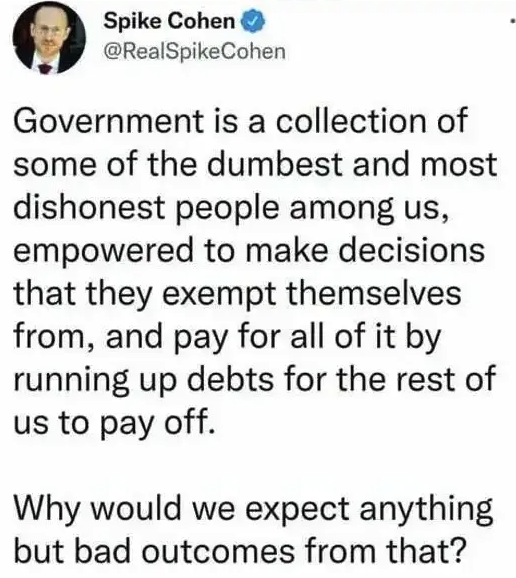This screenshot has height=578, width=516.
Task: Click the blue verified checkmark badge
Action: tap(253, 22)
